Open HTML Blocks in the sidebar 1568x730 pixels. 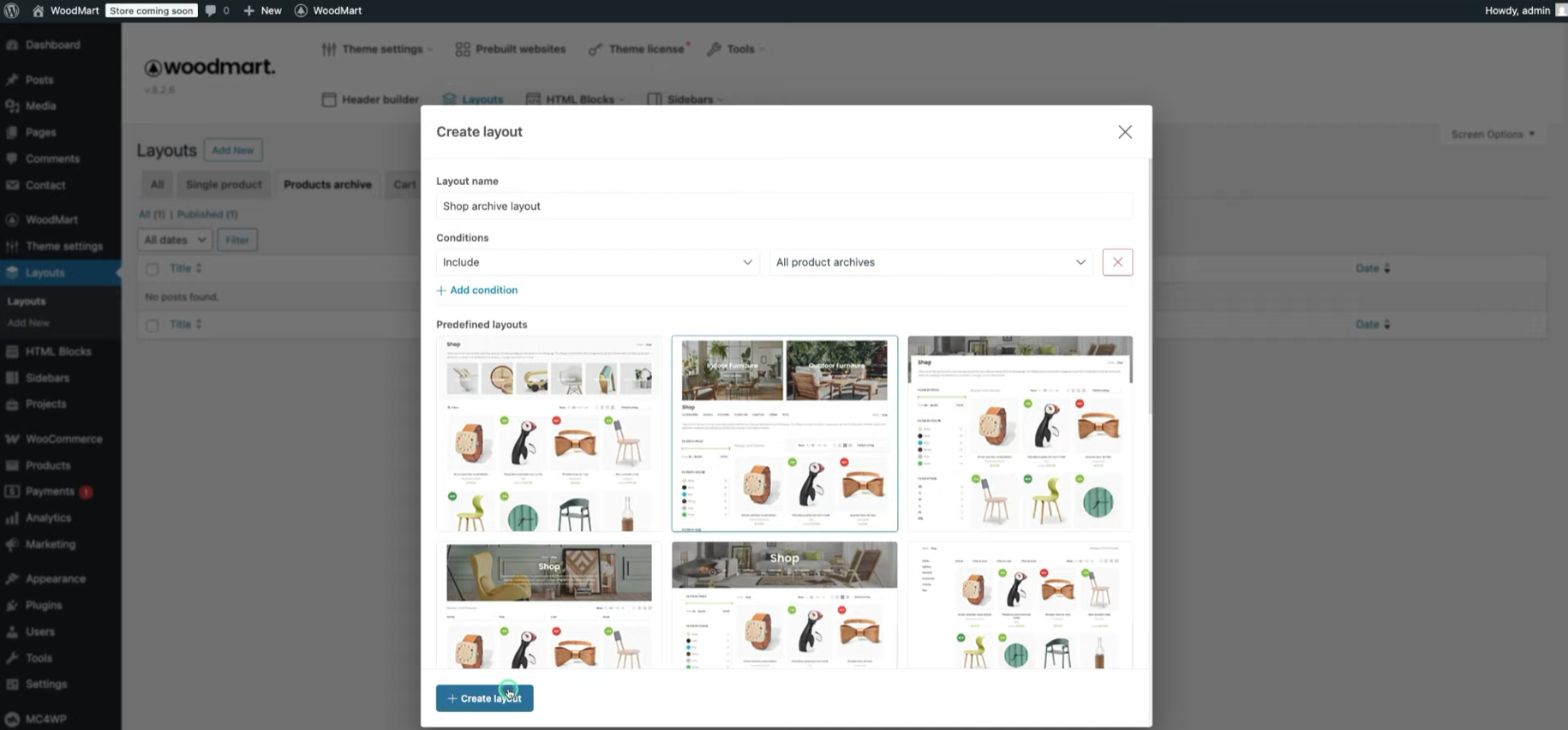[57, 351]
